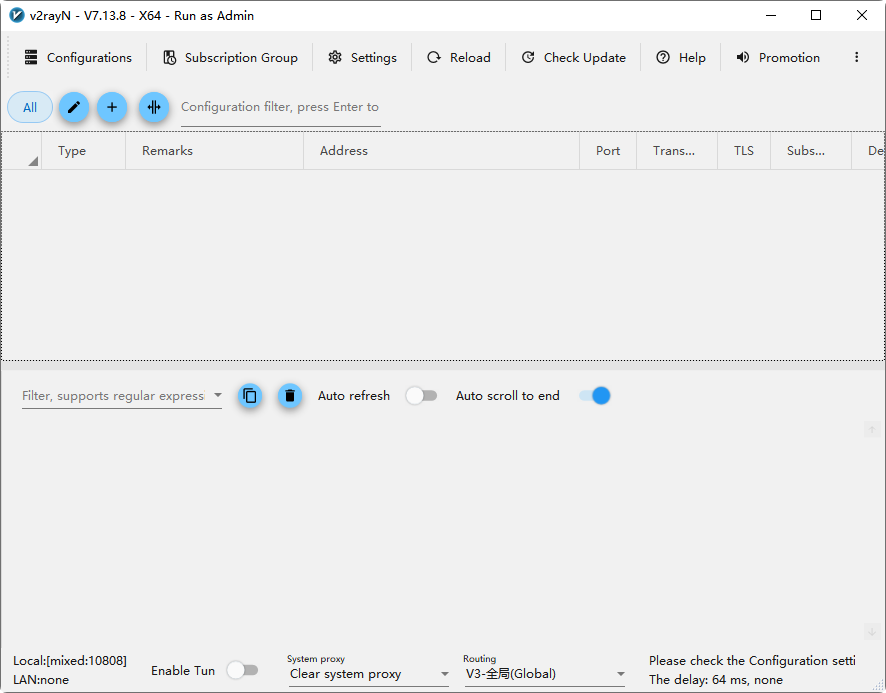Click the LAN:none status text

[41, 679]
